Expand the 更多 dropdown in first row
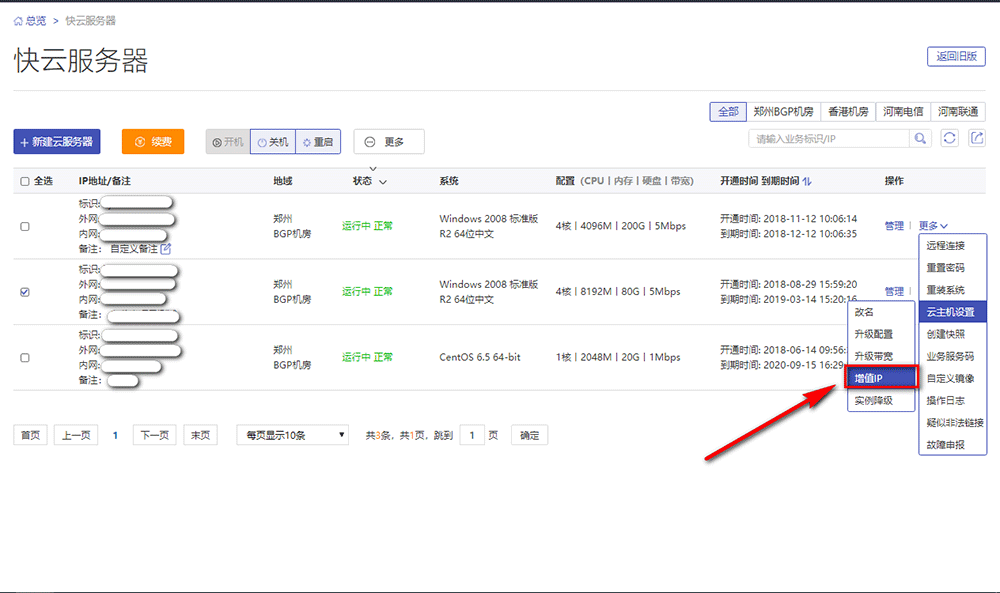Image resolution: width=1000 pixels, height=593 pixels. pos(933,226)
